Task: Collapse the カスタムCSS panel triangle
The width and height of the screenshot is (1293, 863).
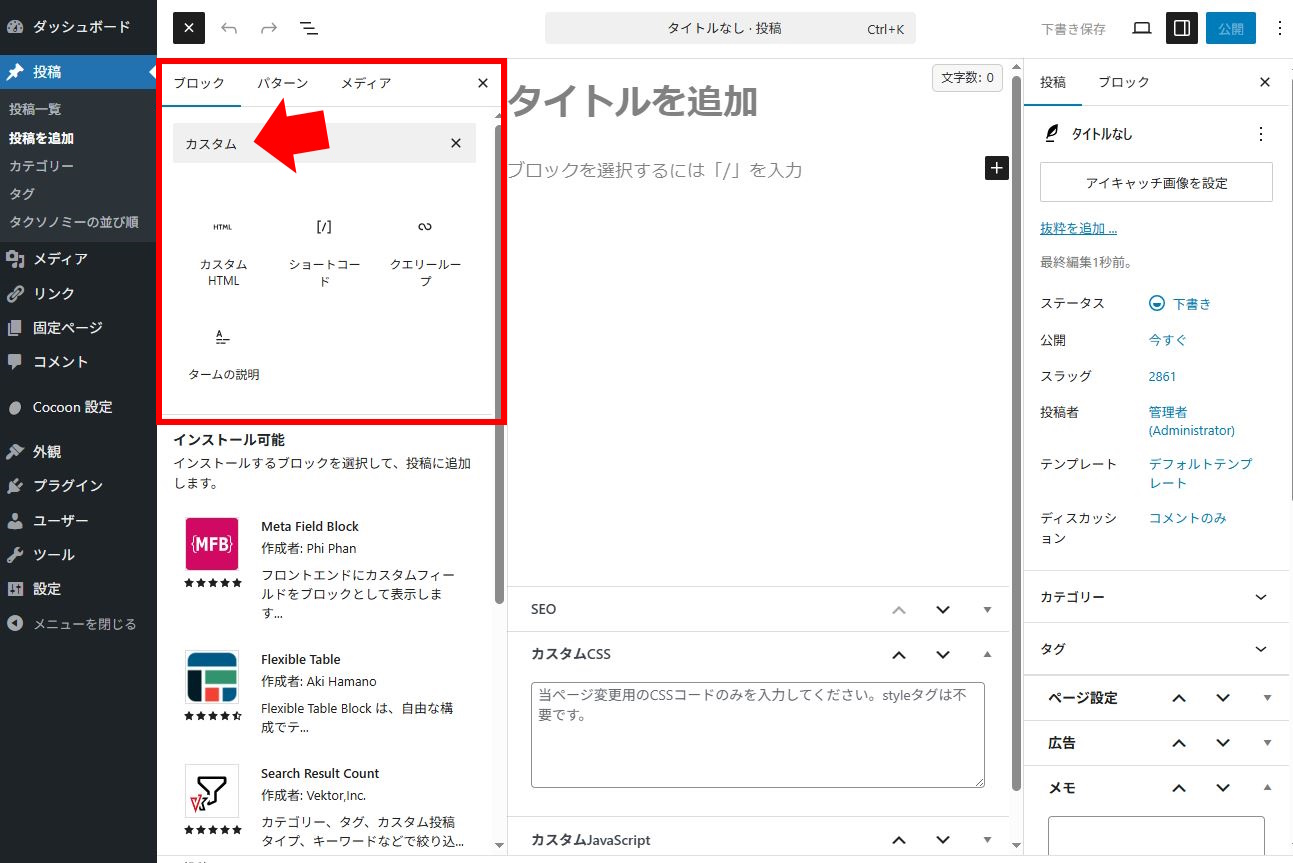Action: point(987,654)
